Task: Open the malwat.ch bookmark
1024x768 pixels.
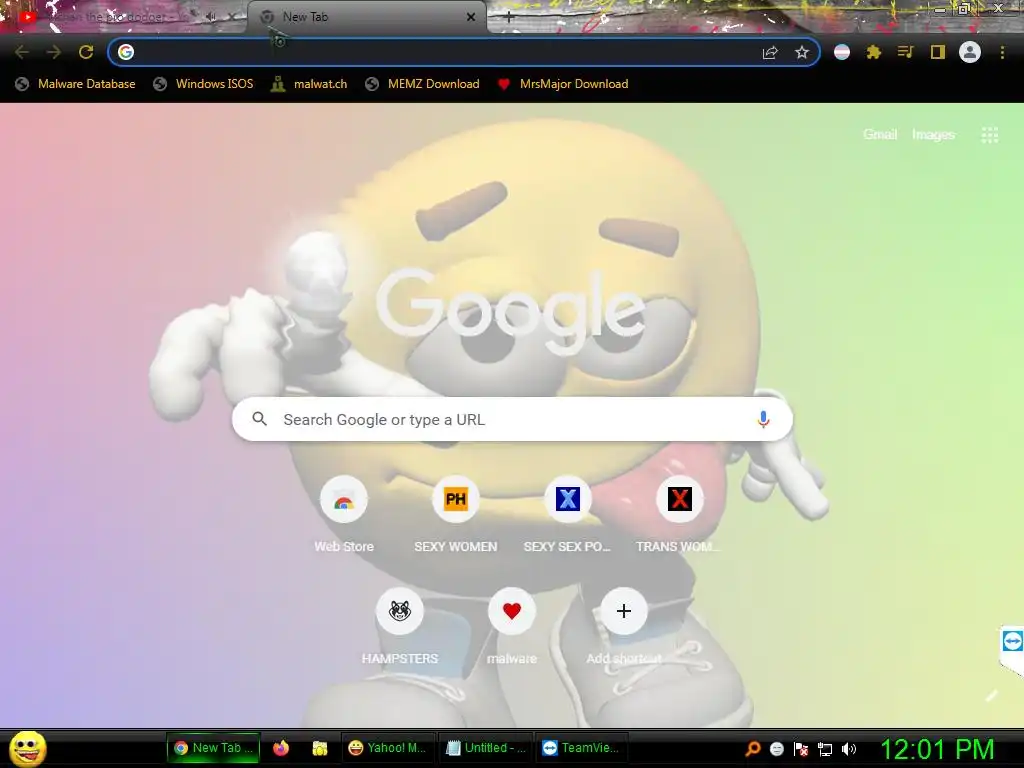Action: click(309, 84)
